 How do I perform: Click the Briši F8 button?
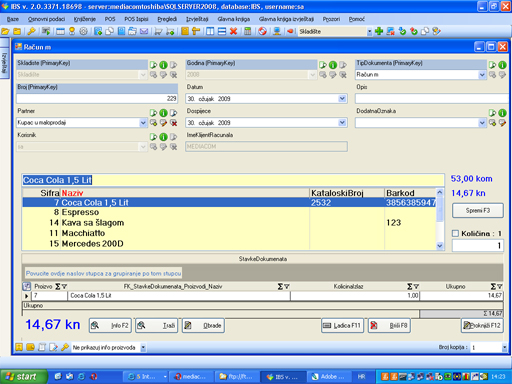[389, 325]
